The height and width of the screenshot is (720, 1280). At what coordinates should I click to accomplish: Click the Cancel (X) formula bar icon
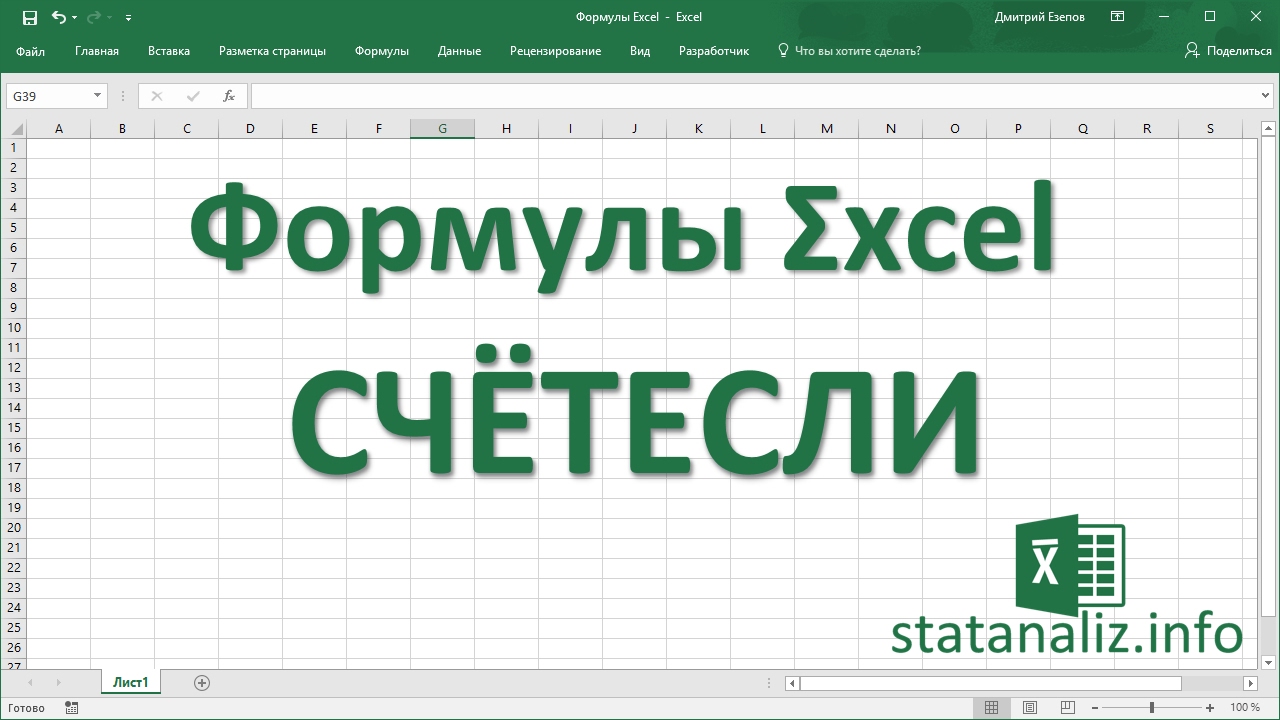coord(156,96)
